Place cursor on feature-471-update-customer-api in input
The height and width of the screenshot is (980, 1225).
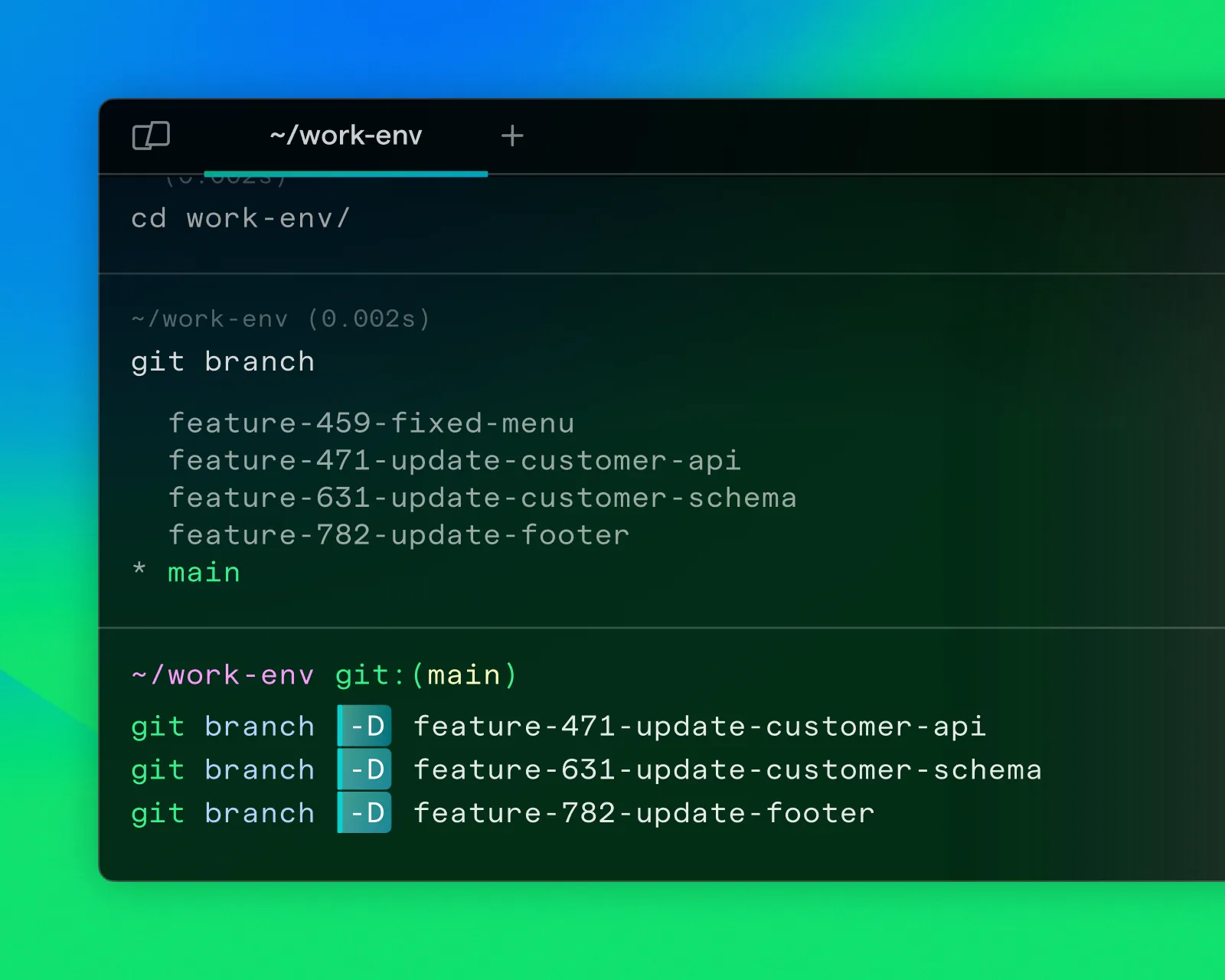[699, 727]
